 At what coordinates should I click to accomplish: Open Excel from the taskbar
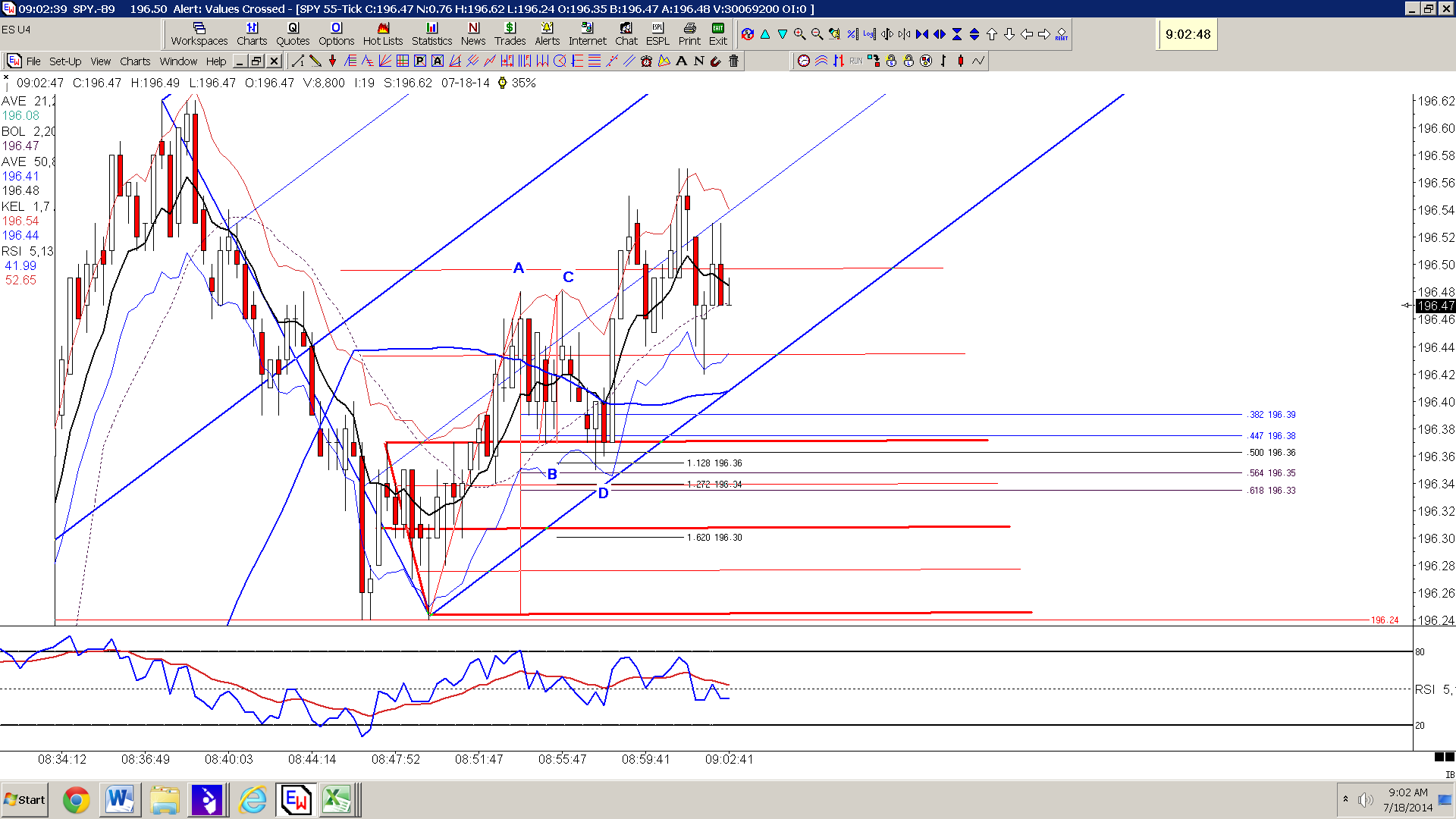pos(337,800)
